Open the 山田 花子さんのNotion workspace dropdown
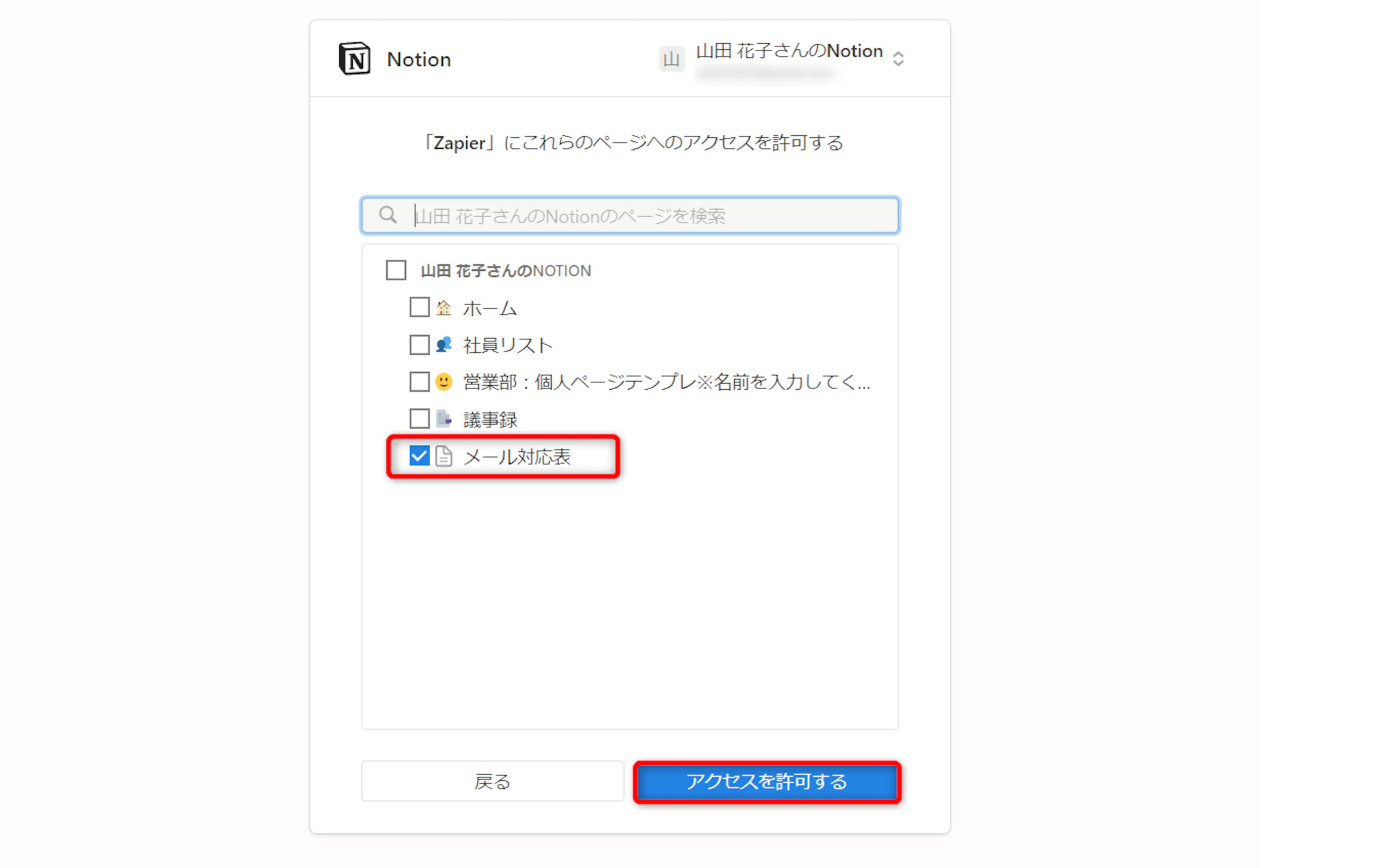The image size is (1376, 868). click(x=789, y=52)
